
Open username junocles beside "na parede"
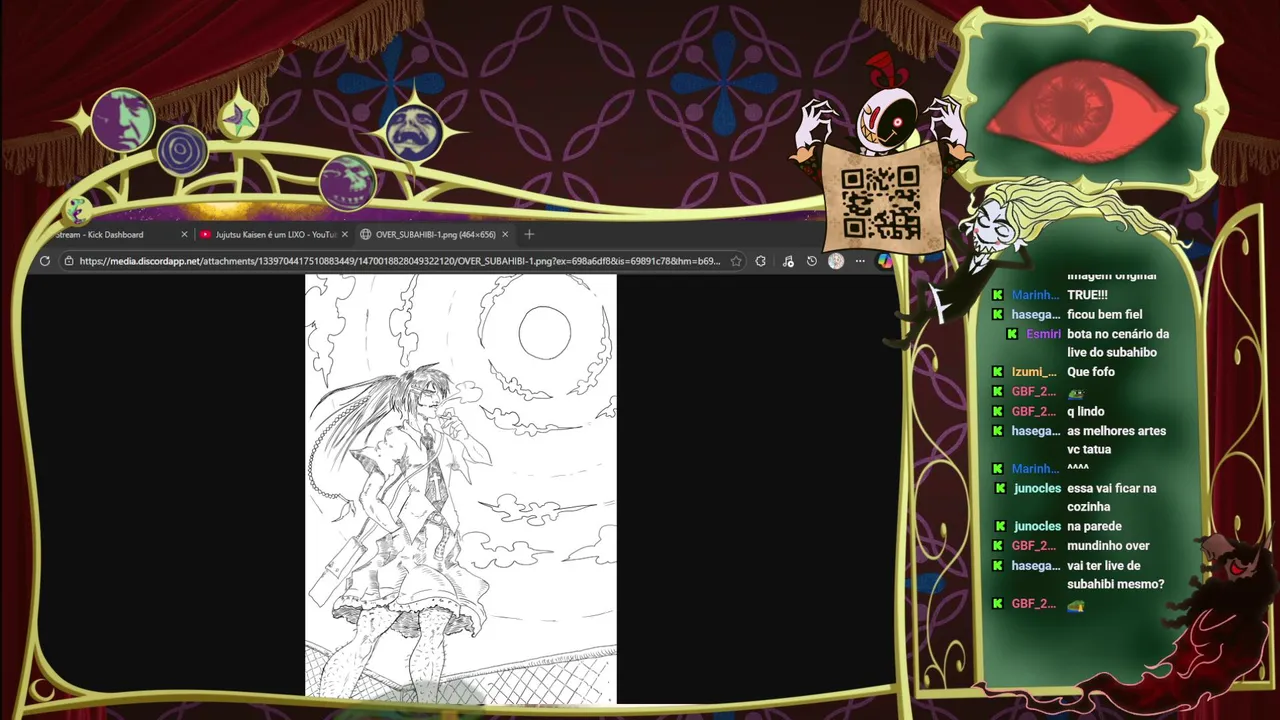[1037, 526]
